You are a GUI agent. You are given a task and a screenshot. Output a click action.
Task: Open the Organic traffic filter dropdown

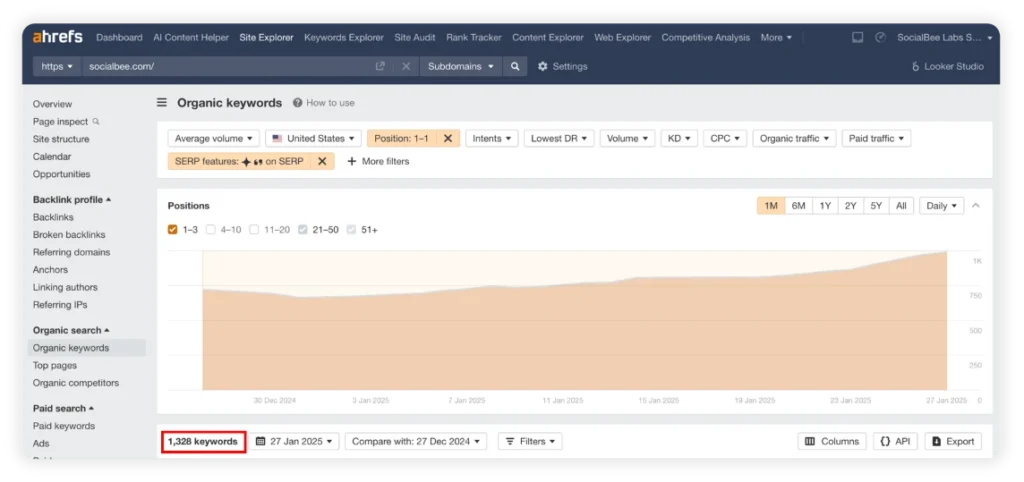[x=794, y=138]
